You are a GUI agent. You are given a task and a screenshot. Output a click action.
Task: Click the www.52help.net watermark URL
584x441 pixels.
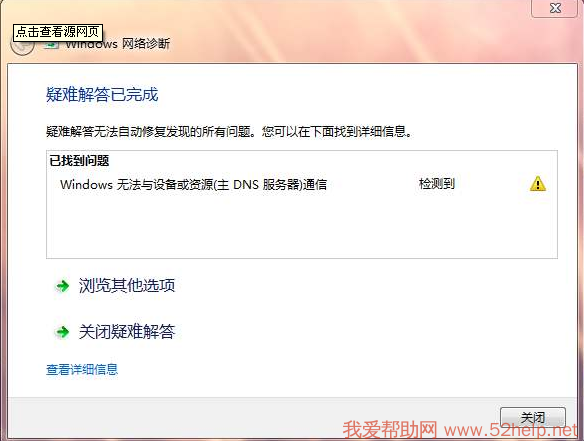[511, 431]
